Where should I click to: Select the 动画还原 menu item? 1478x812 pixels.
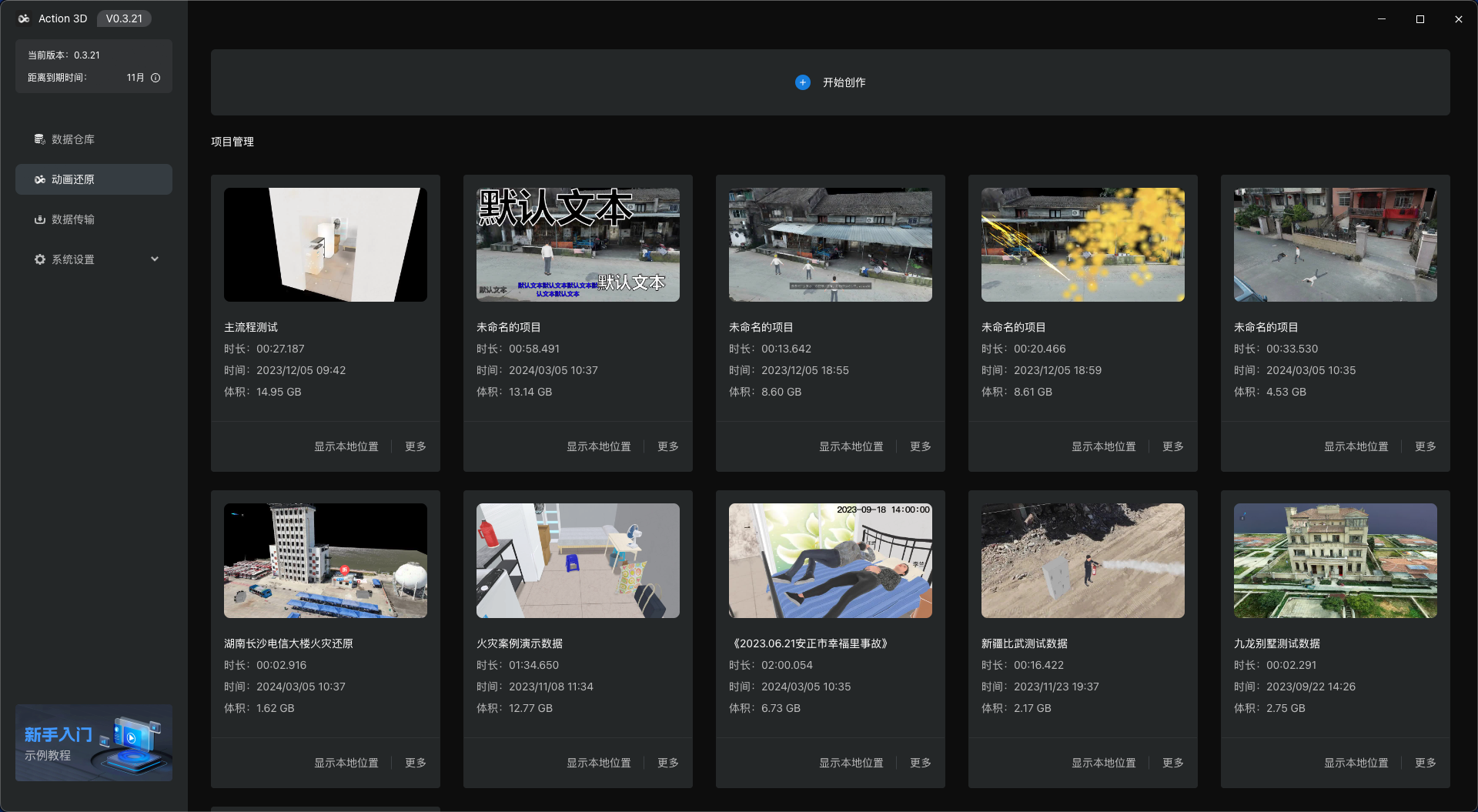point(94,179)
